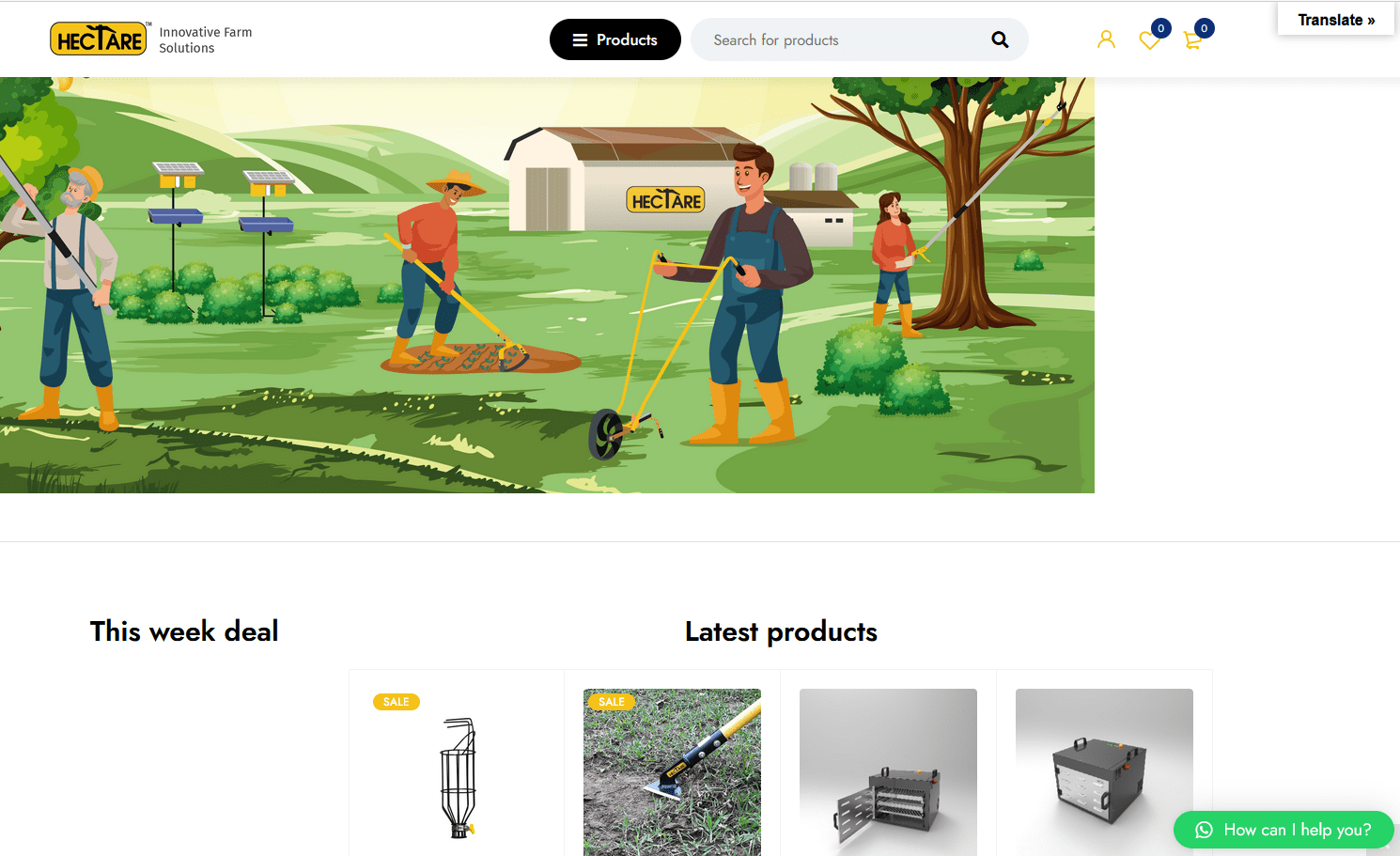
Task: Open the closed dryer box product thumbnail
Action: (1104, 772)
